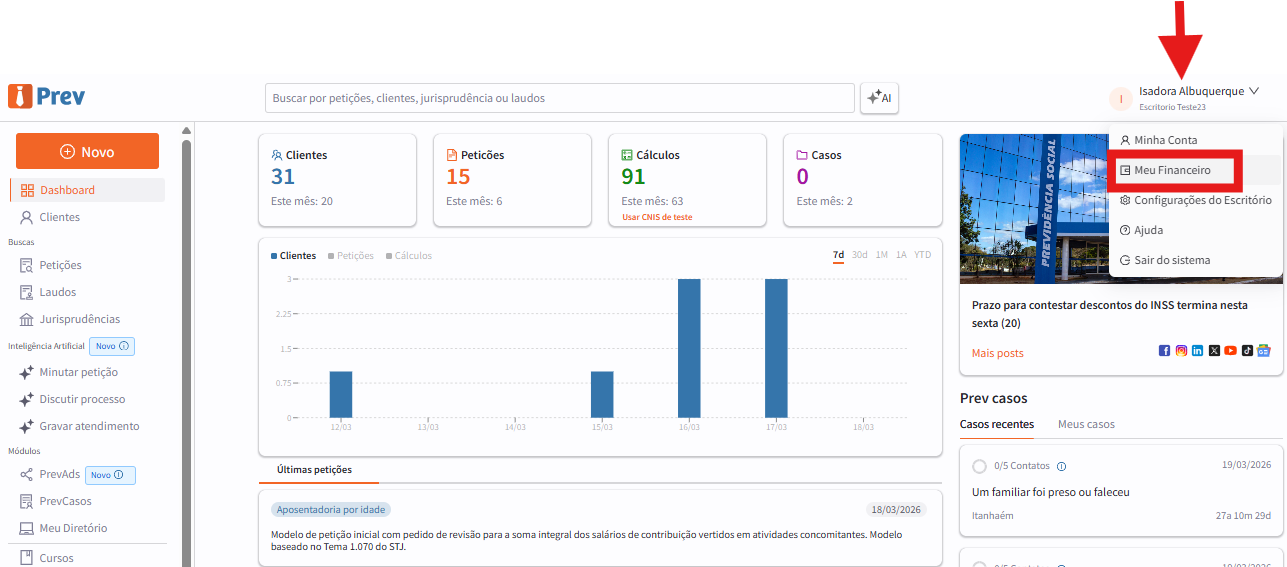This screenshot has width=1287, height=567.
Task: Click the info icon in the PrevAds Novo badge
Action: [x=118, y=475]
